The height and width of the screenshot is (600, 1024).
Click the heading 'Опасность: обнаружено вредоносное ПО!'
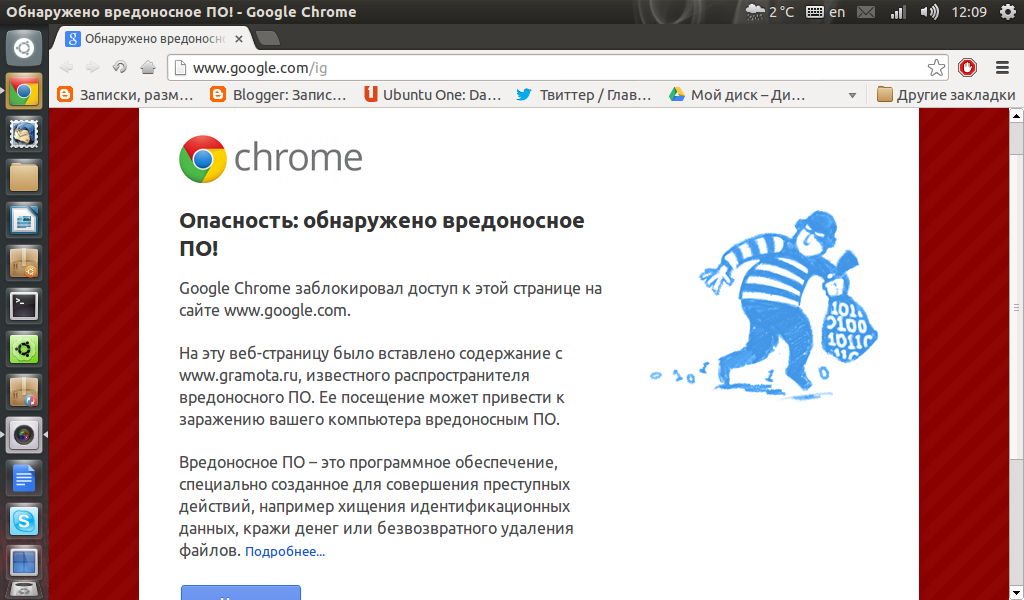[381, 234]
